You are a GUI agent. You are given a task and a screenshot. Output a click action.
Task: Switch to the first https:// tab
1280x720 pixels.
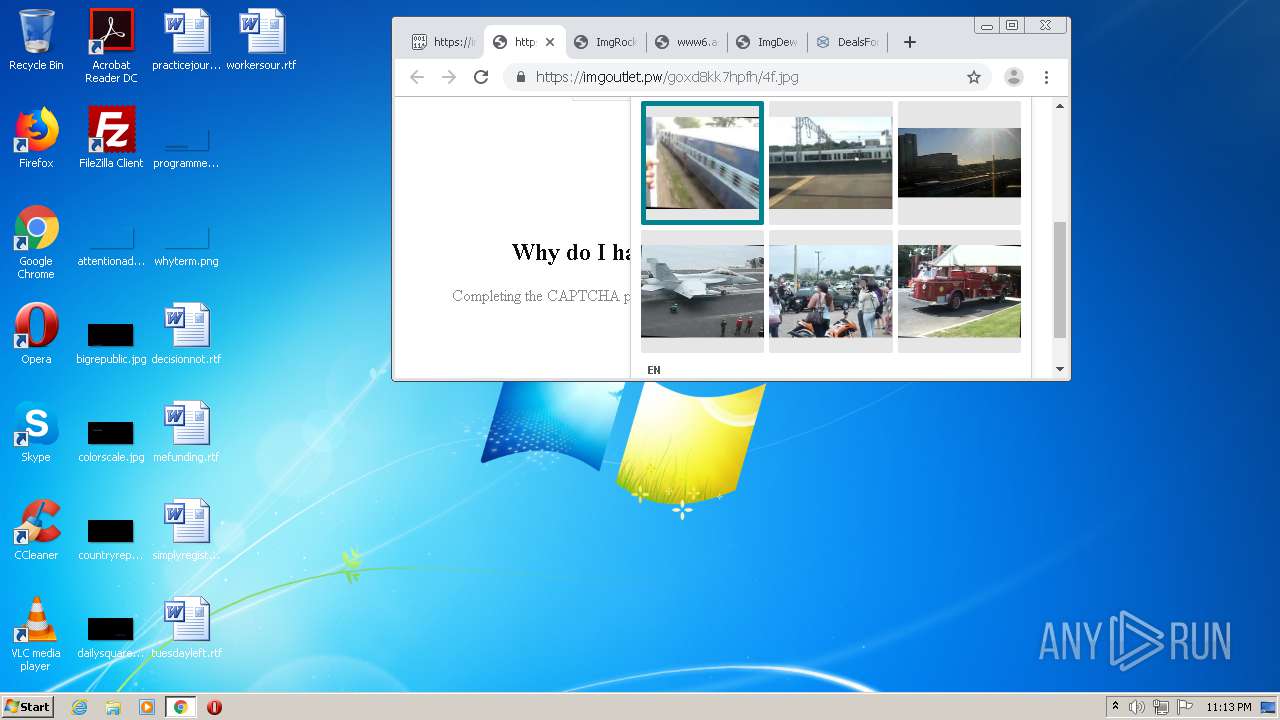point(443,42)
